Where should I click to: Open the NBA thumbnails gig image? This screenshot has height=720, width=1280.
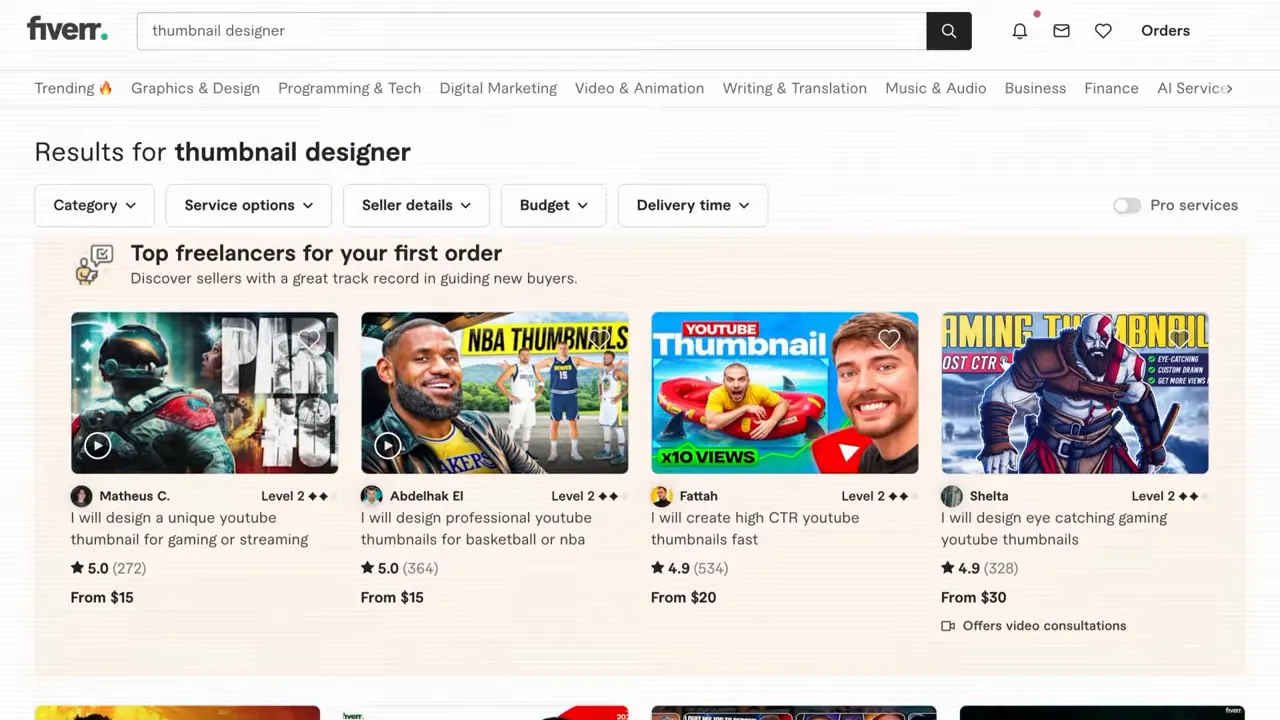point(494,393)
